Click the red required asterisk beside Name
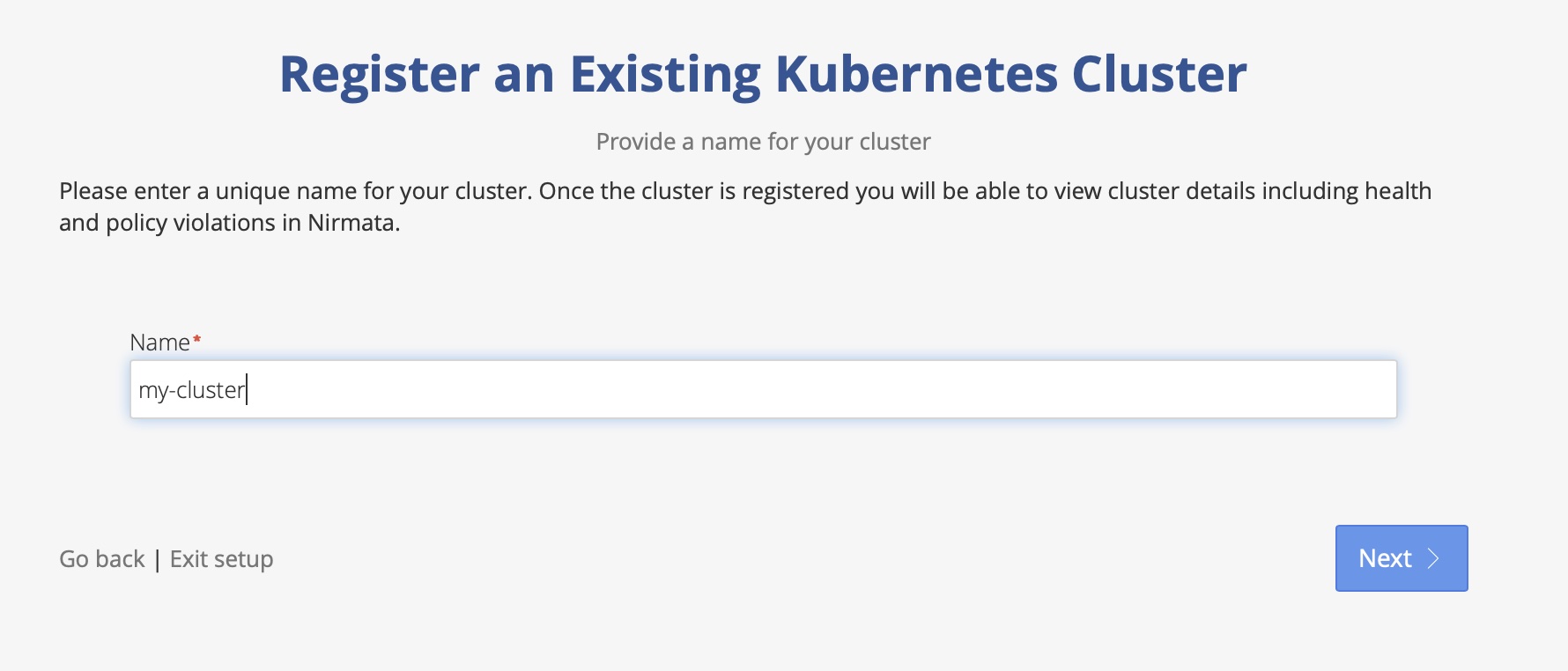Image resolution: width=1568 pixels, height=671 pixels. point(197,338)
